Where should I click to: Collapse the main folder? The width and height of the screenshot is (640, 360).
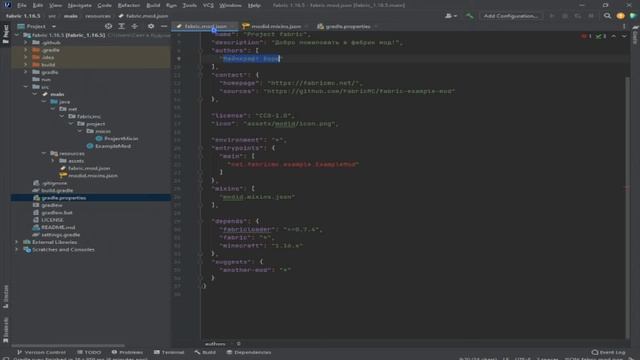point(35,94)
